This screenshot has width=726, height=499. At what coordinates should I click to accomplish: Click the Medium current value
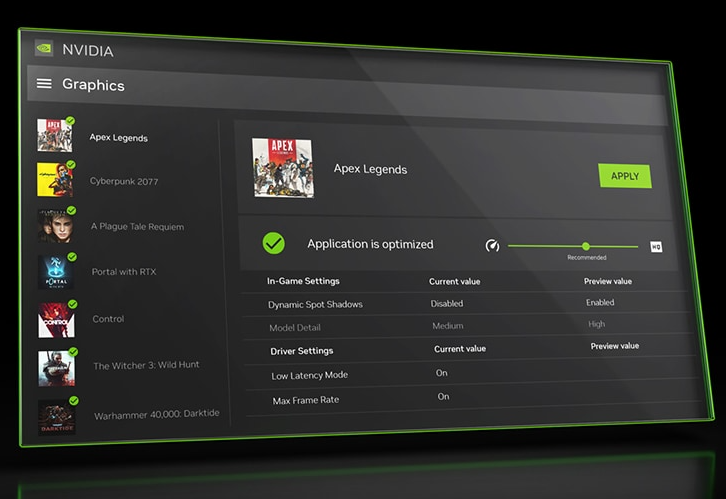click(x=448, y=326)
